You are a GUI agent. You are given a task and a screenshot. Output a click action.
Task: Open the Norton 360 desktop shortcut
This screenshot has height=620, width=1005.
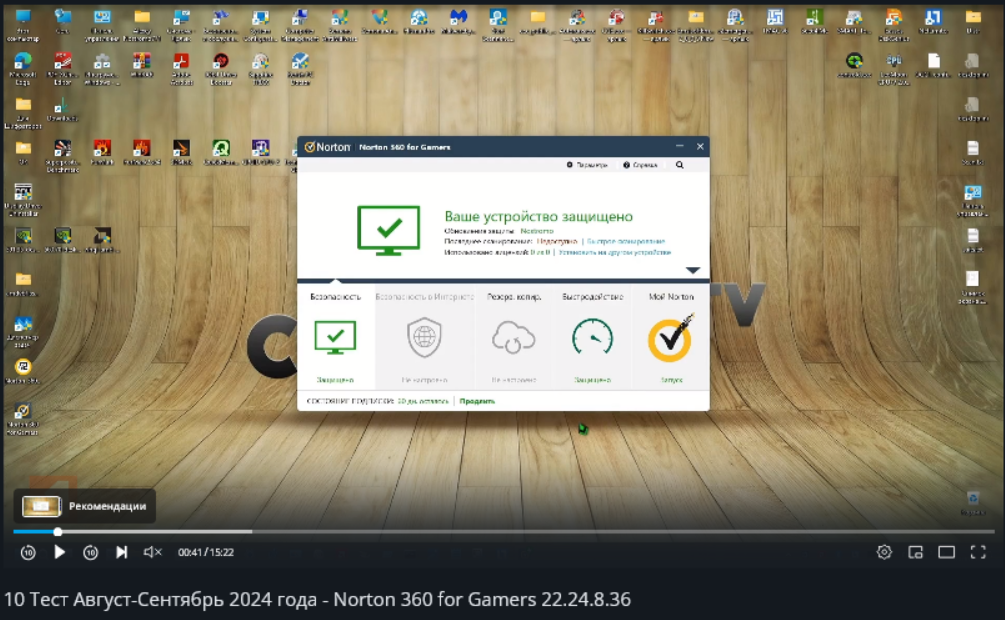(x=22, y=372)
